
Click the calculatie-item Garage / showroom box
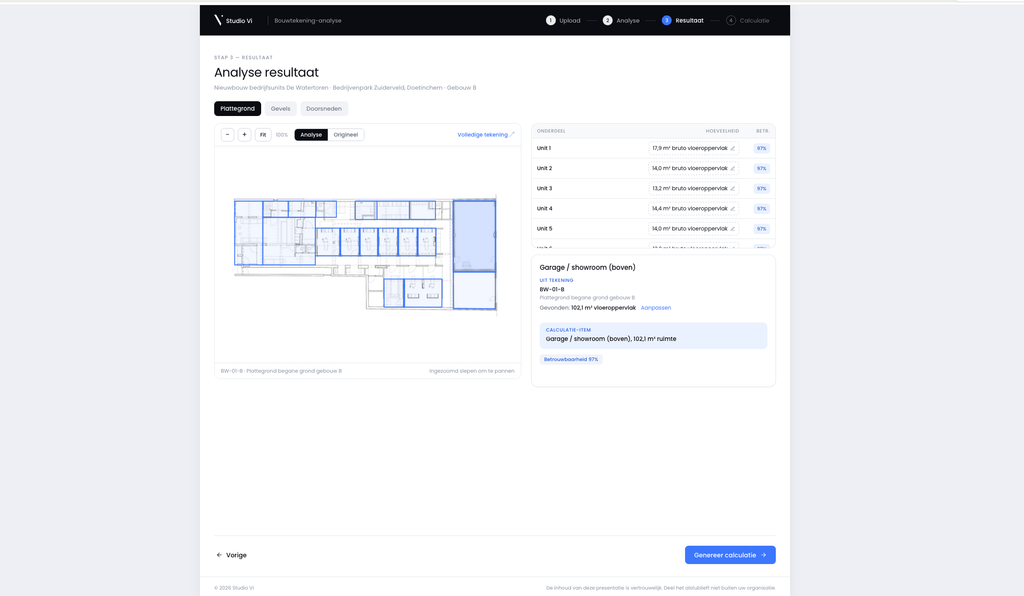coord(653,336)
